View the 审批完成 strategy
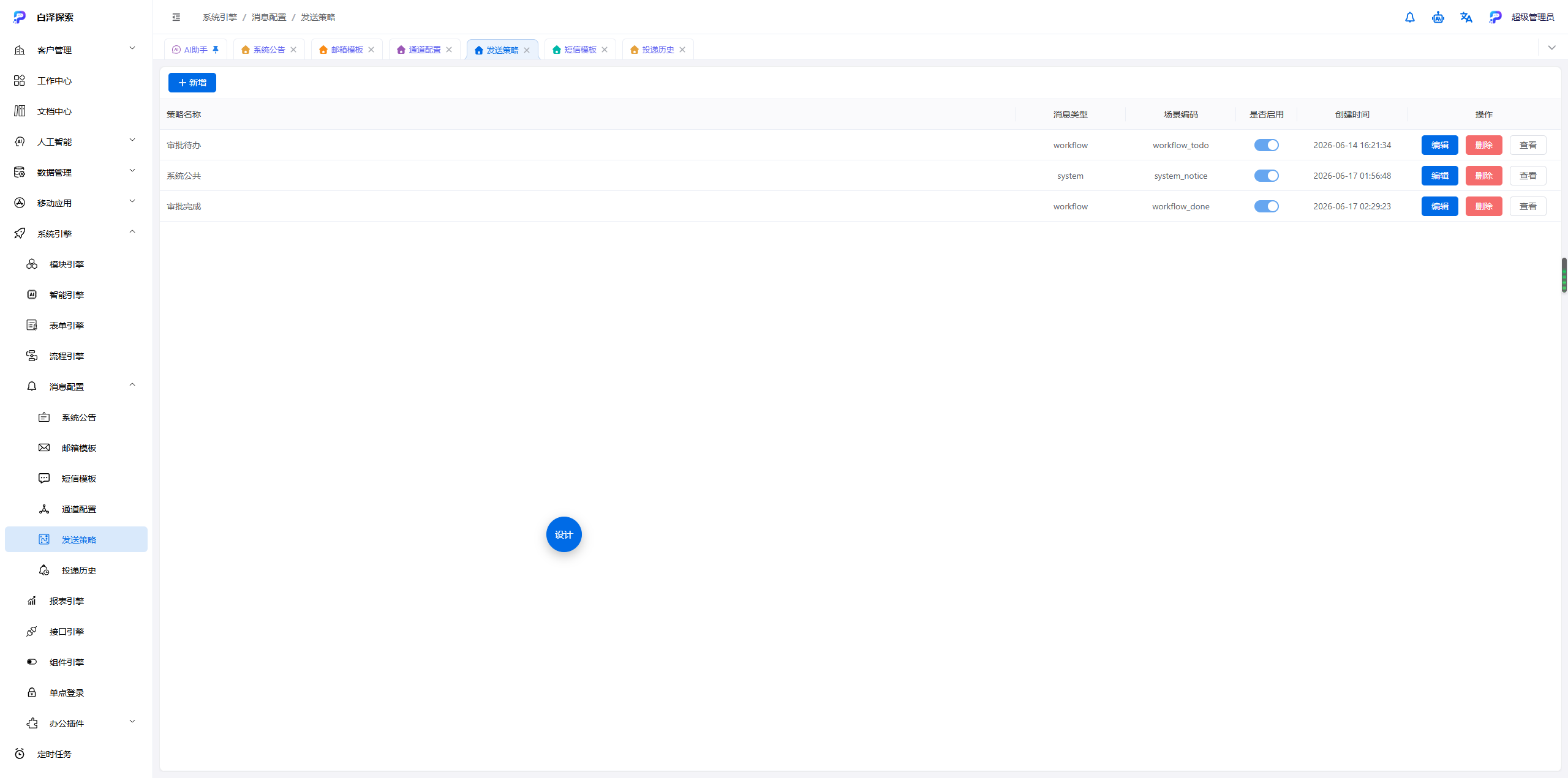The image size is (1568, 778). (1528, 206)
